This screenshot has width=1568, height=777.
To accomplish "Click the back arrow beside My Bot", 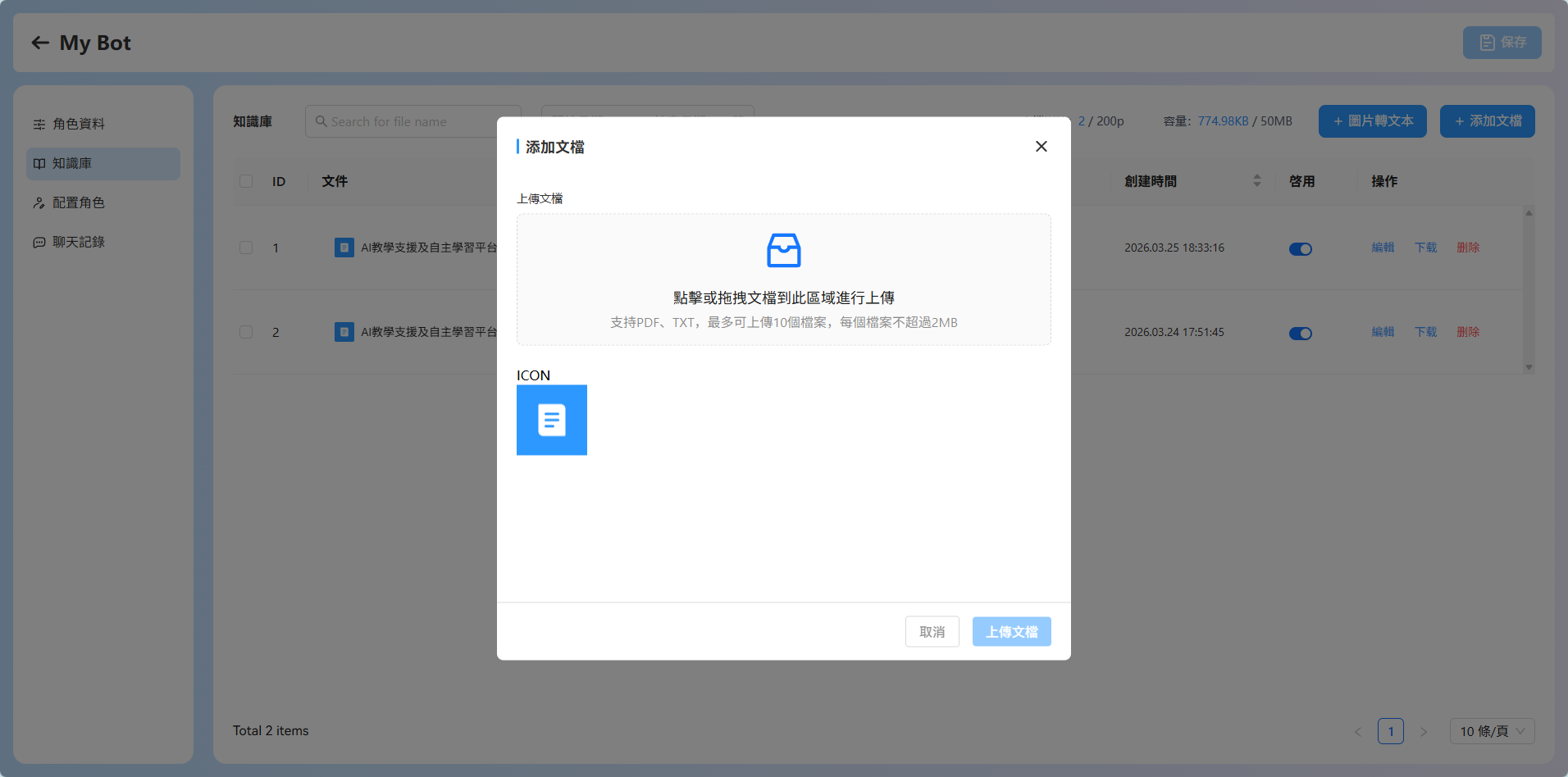I will pyautogui.click(x=40, y=43).
